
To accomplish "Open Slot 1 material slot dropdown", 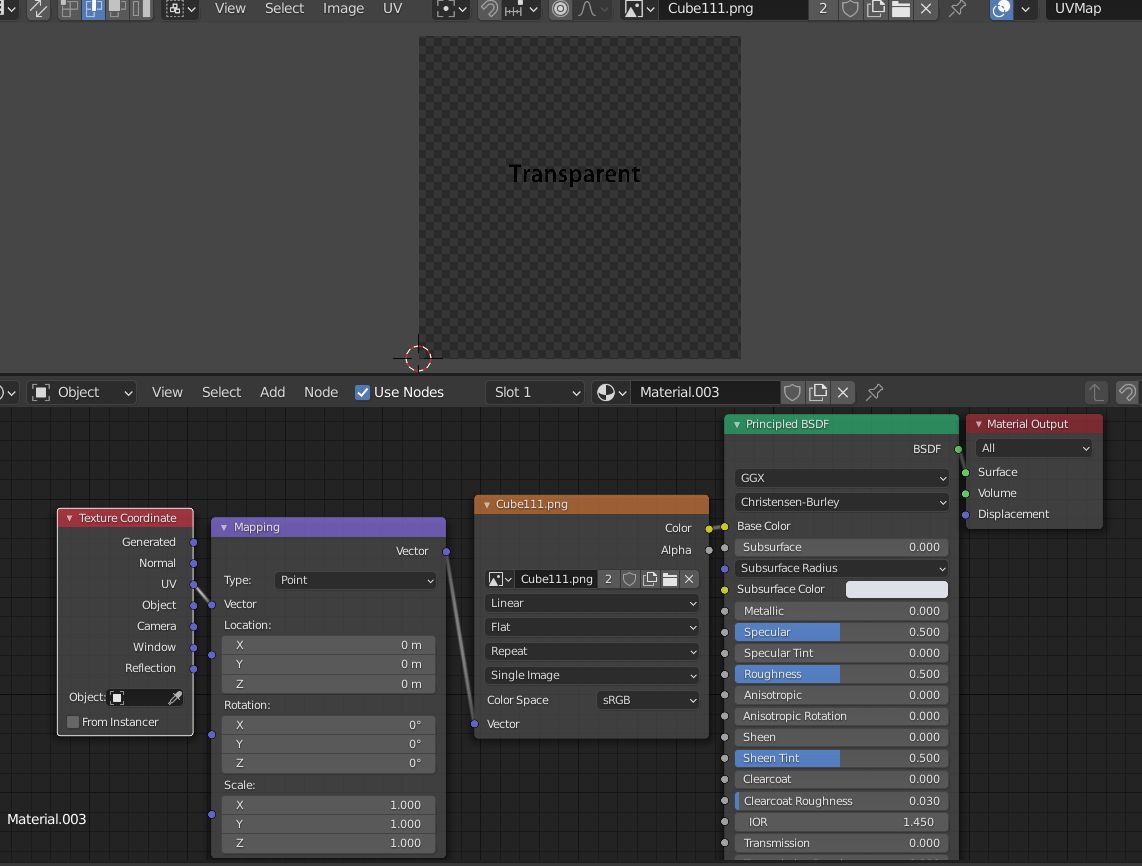I will coord(536,392).
